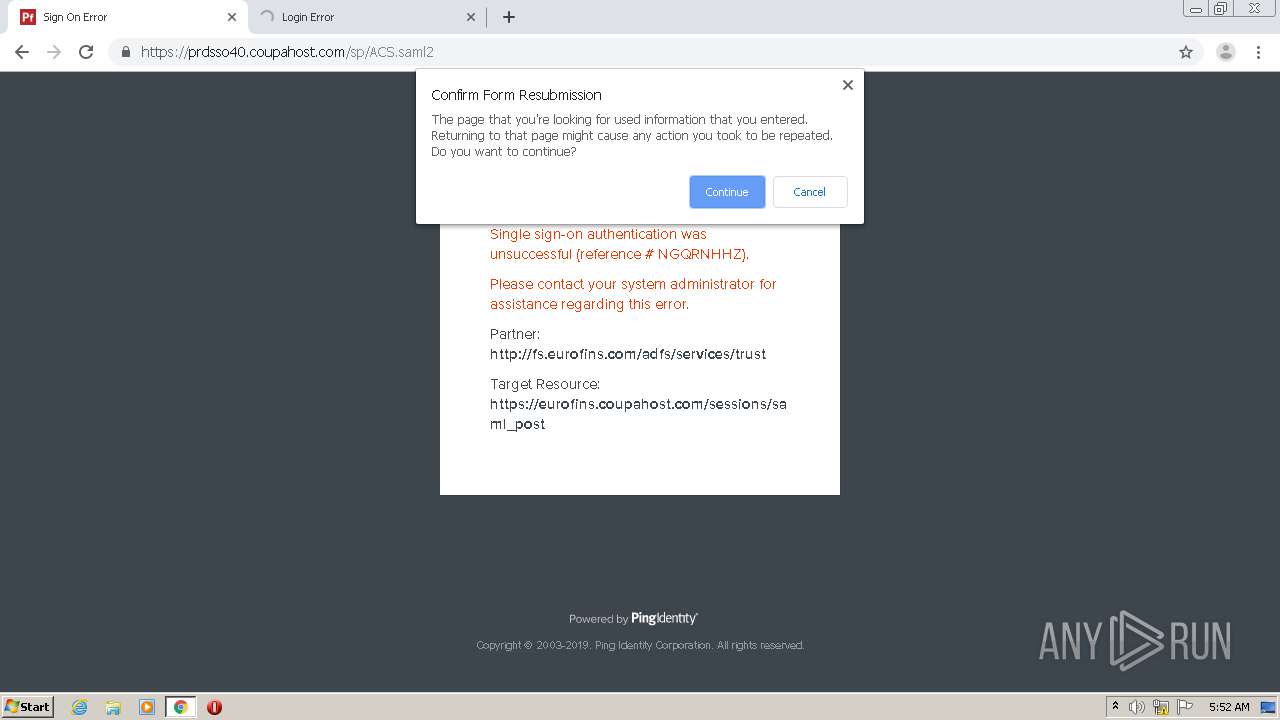Image resolution: width=1280 pixels, height=720 pixels.
Task: Go forward in browser history
Action: (54, 52)
